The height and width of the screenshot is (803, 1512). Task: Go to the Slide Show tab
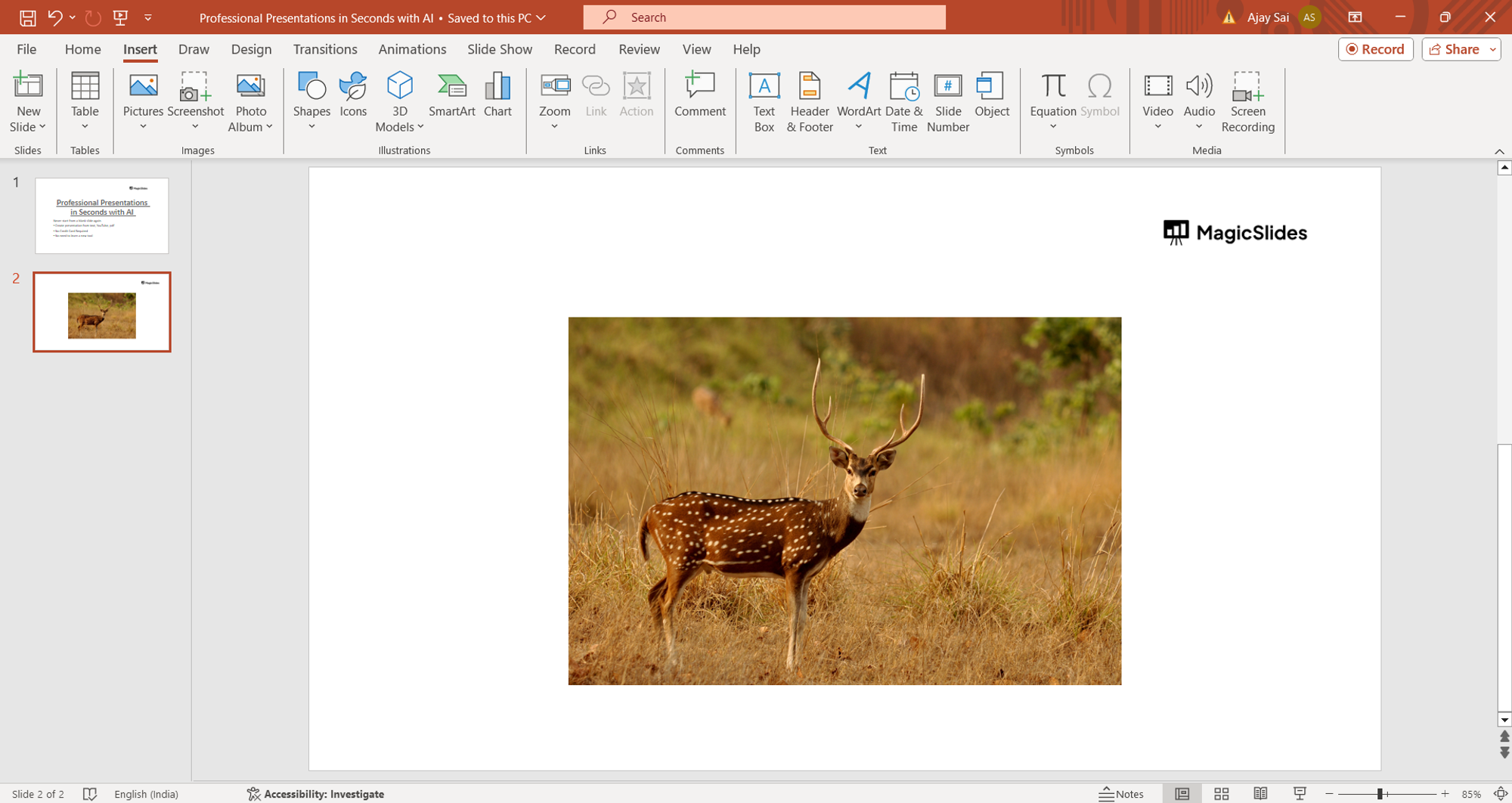point(500,49)
